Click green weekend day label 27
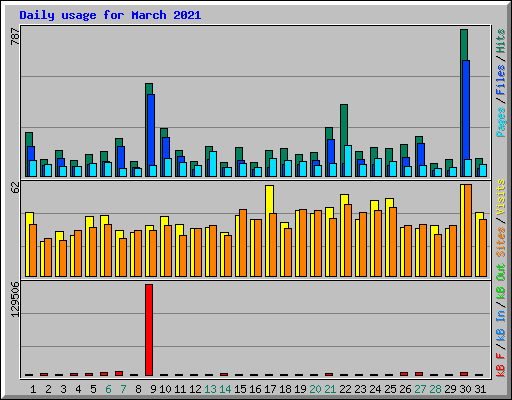512x400 pixels. coord(420,389)
